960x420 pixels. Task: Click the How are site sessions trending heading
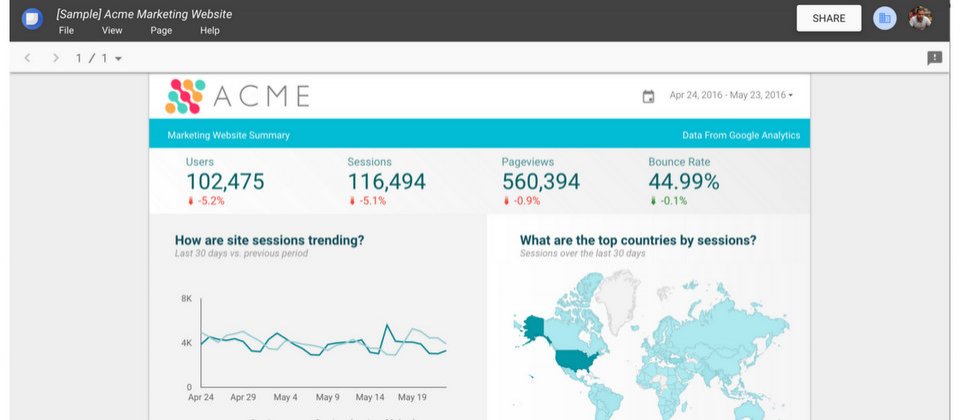point(269,241)
